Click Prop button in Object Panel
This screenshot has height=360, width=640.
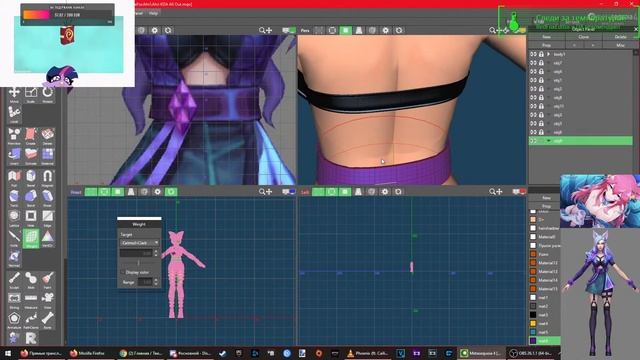[x=547, y=45]
